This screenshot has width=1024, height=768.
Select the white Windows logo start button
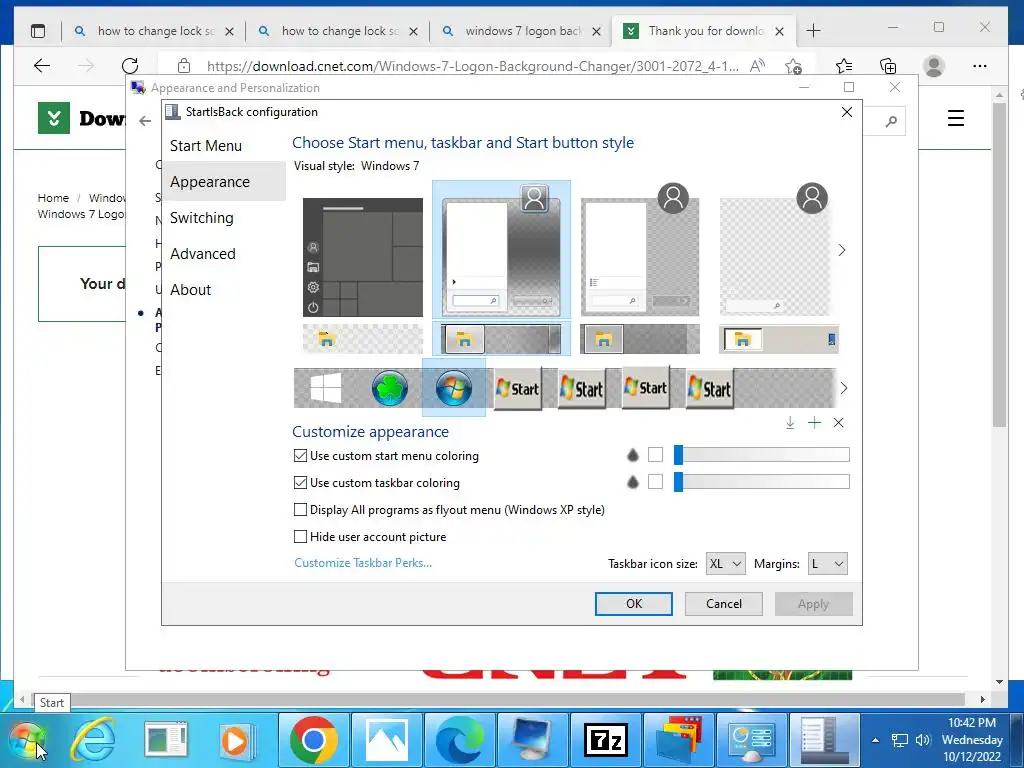click(x=325, y=388)
